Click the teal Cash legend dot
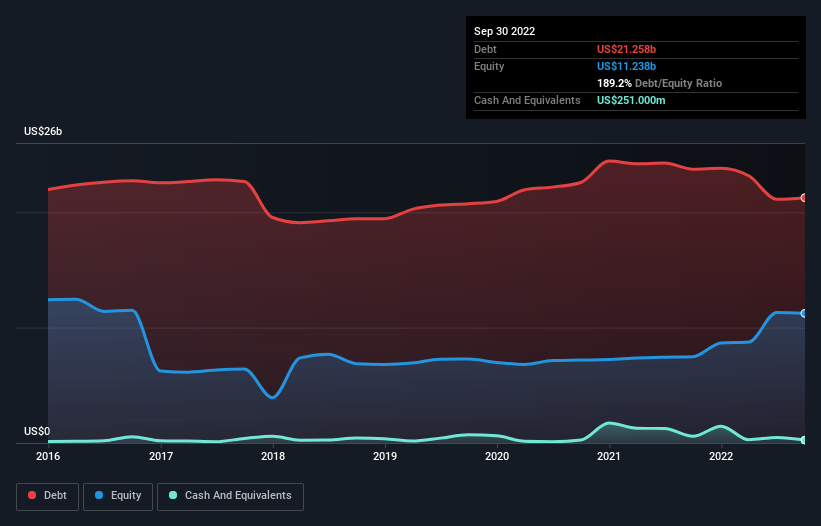This screenshot has height=526, width=821. 173,495
